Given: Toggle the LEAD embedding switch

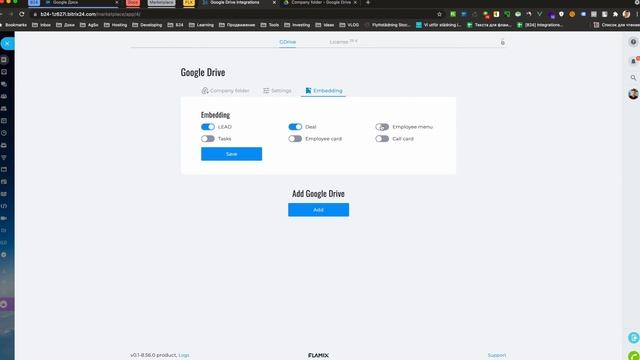Looking at the screenshot, I should tap(208, 127).
